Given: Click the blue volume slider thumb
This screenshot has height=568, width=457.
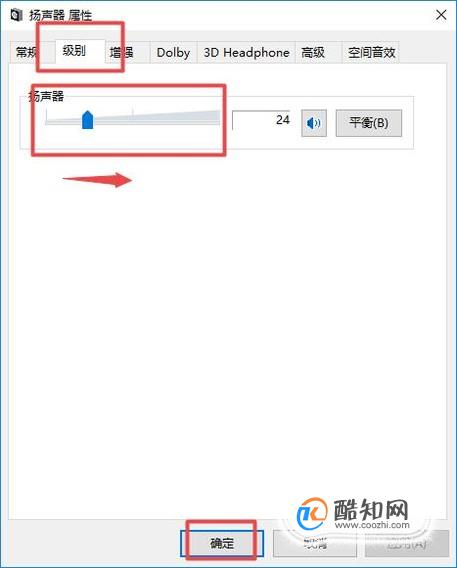Looking at the screenshot, I should point(88,120).
